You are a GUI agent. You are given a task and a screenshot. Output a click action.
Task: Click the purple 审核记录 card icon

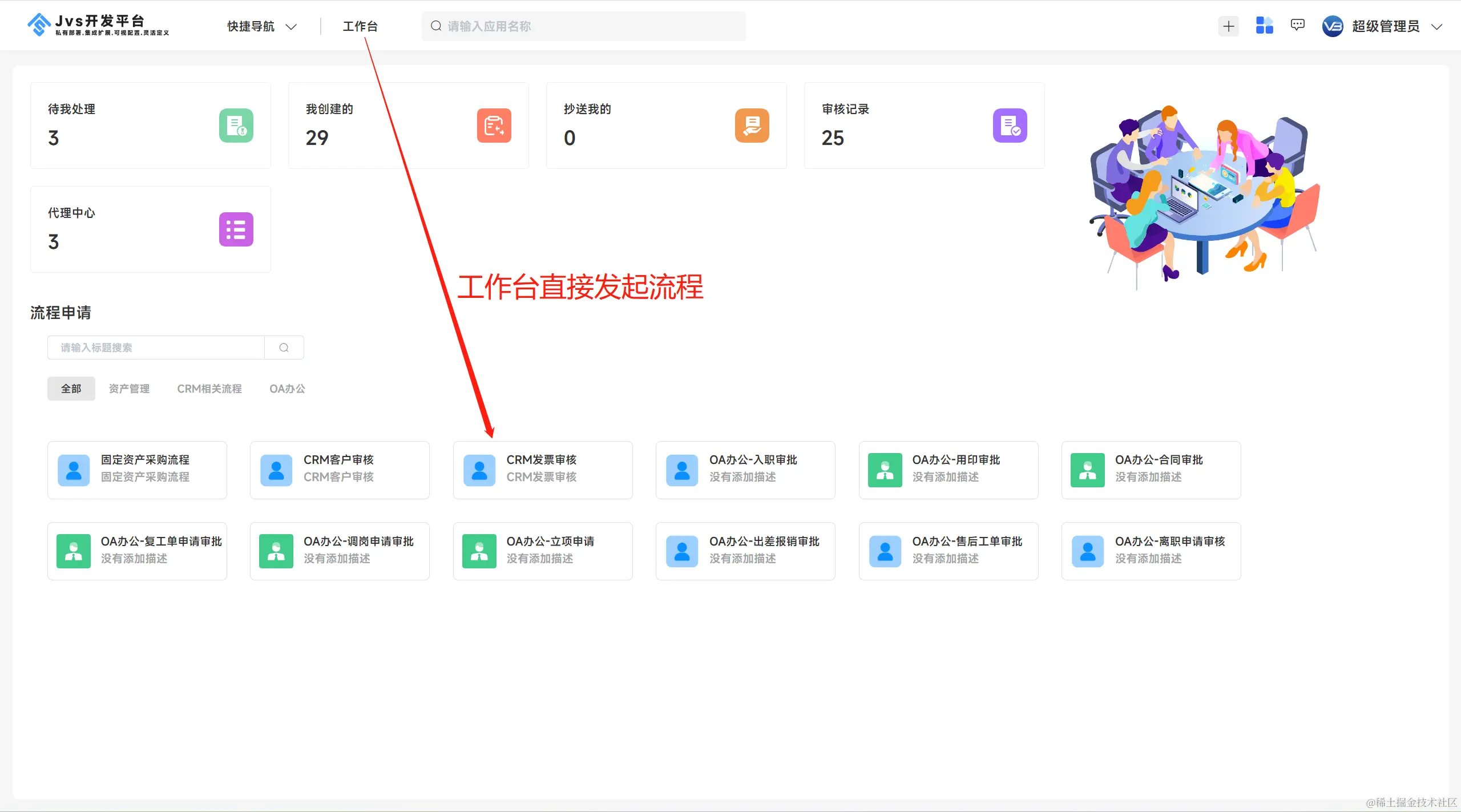click(x=1010, y=126)
